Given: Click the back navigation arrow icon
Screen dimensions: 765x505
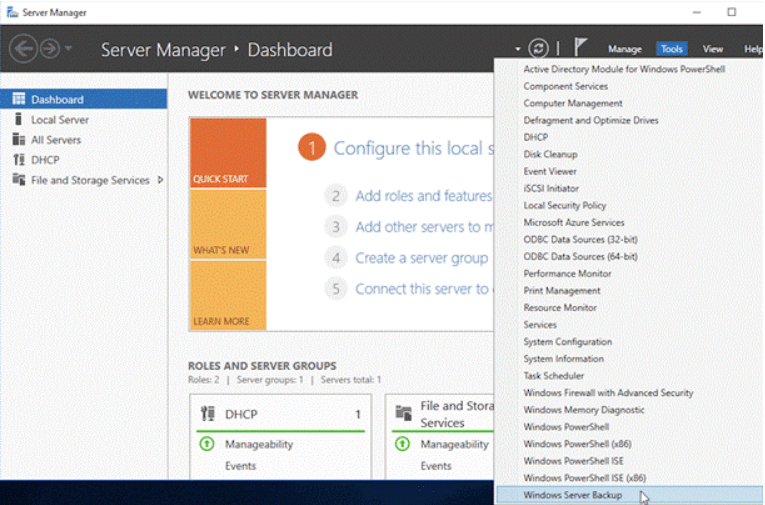Looking at the screenshot, I should pyautogui.click(x=23, y=49).
